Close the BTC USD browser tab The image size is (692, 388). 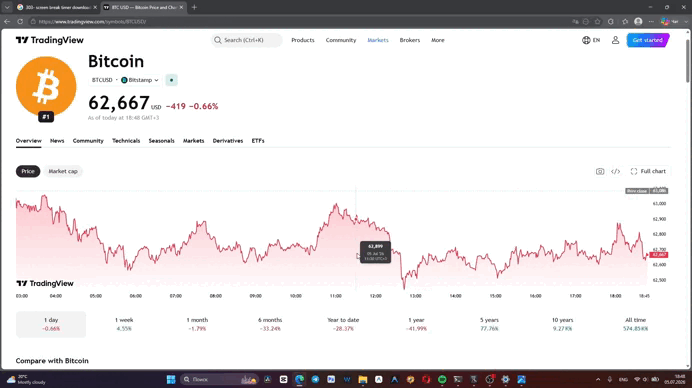tap(181, 7)
